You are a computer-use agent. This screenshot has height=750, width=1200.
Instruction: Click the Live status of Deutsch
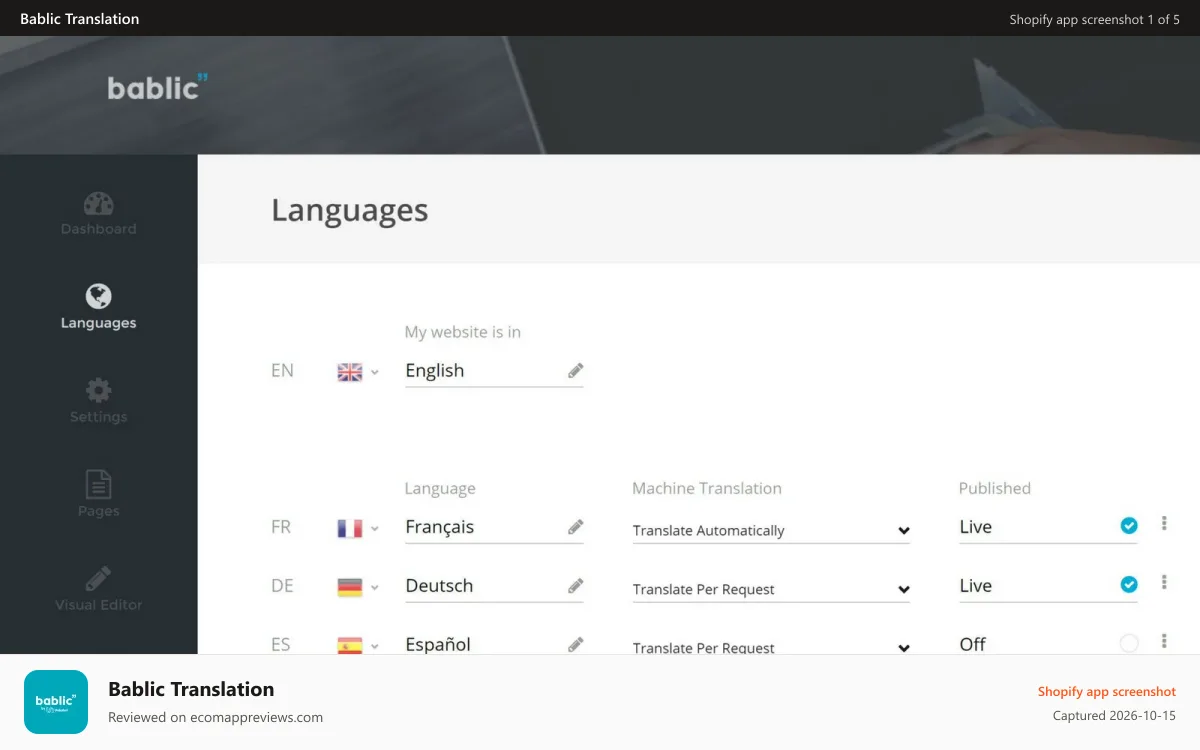click(976, 586)
